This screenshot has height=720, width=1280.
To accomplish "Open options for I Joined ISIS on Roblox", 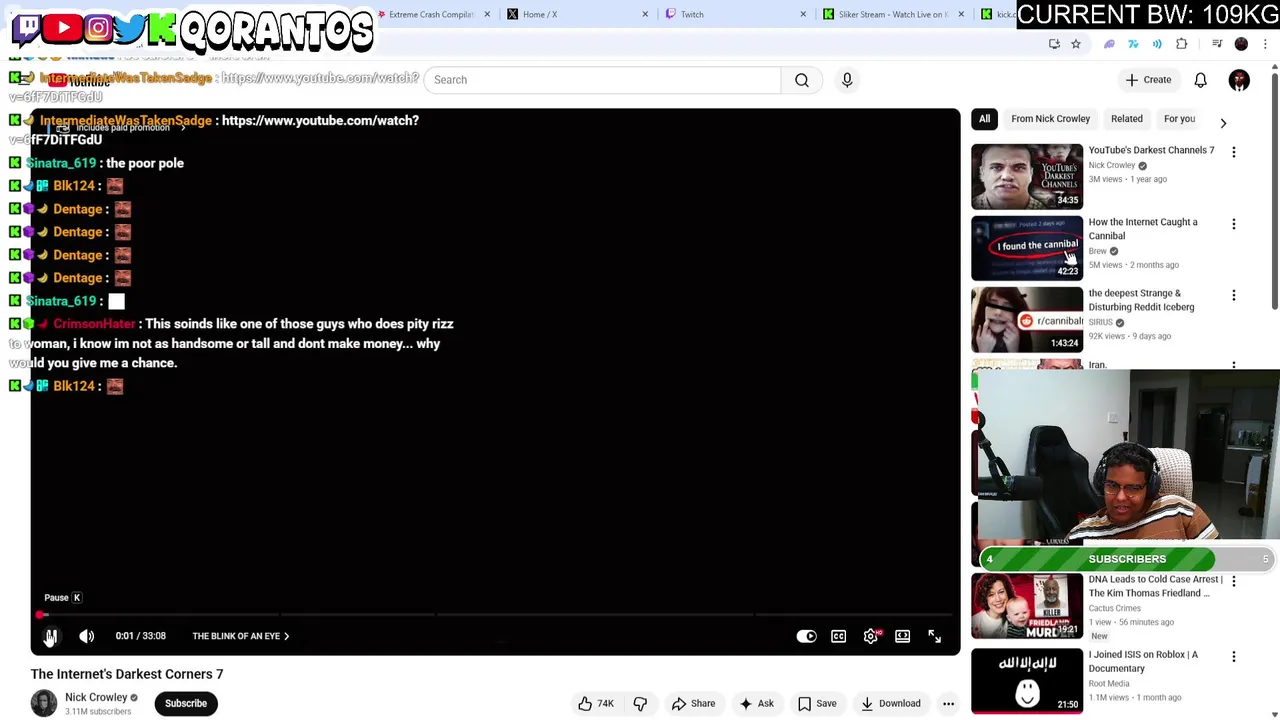I will tap(1234, 657).
